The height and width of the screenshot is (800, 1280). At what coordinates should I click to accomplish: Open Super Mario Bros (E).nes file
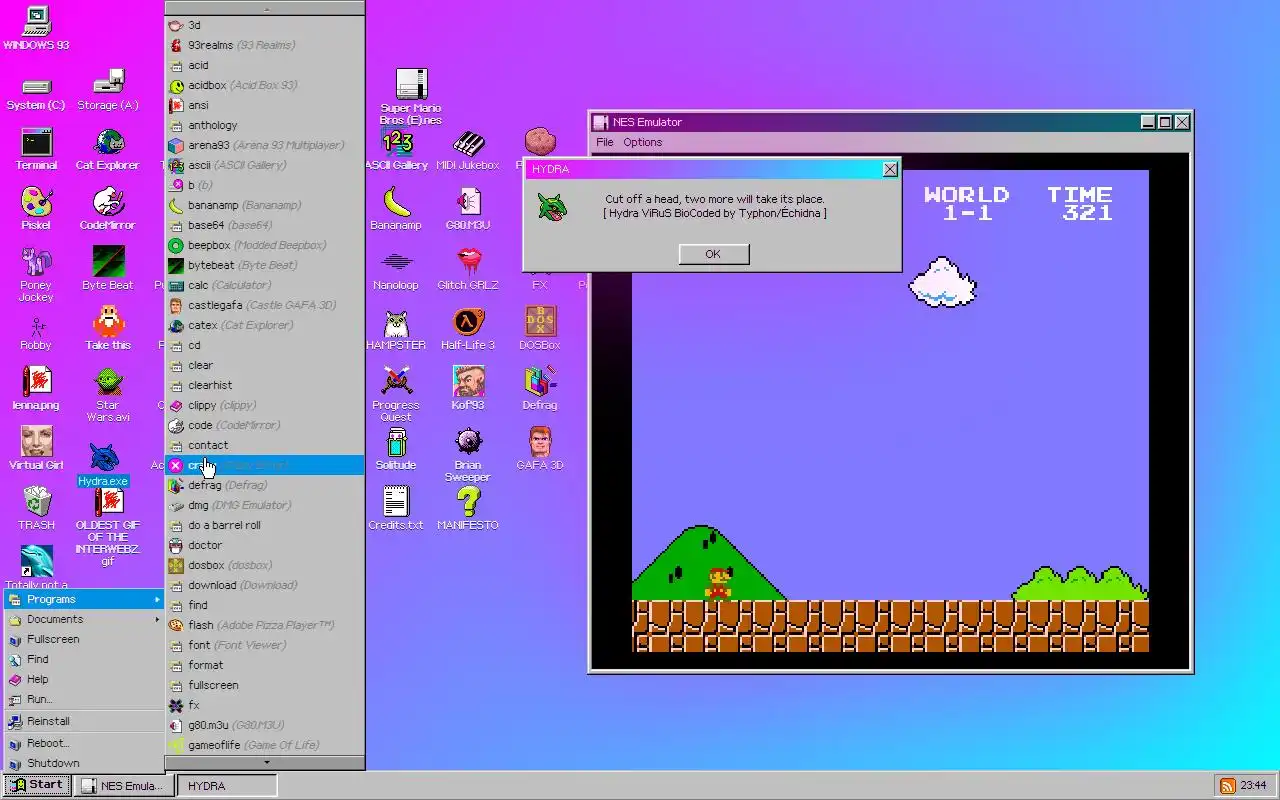(411, 97)
